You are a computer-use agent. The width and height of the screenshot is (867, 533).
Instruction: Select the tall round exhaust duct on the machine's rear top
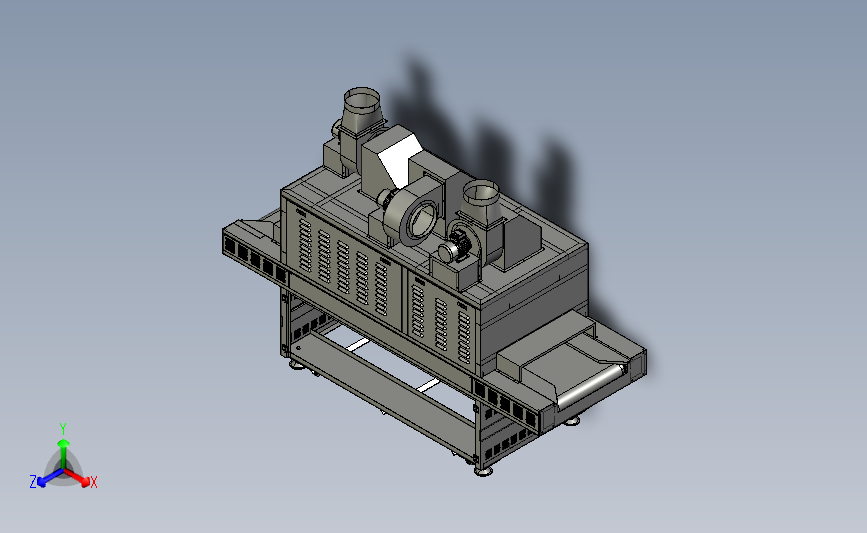pos(361,111)
